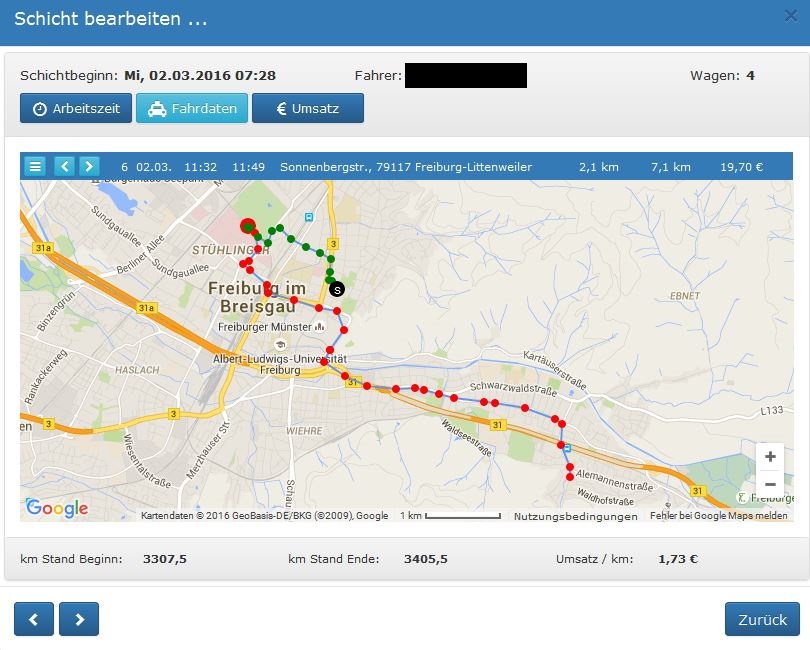The width and height of the screenshot is (810, 650).
Task: Go to previous shift with bottom arrow
Action: click(34, 619)
